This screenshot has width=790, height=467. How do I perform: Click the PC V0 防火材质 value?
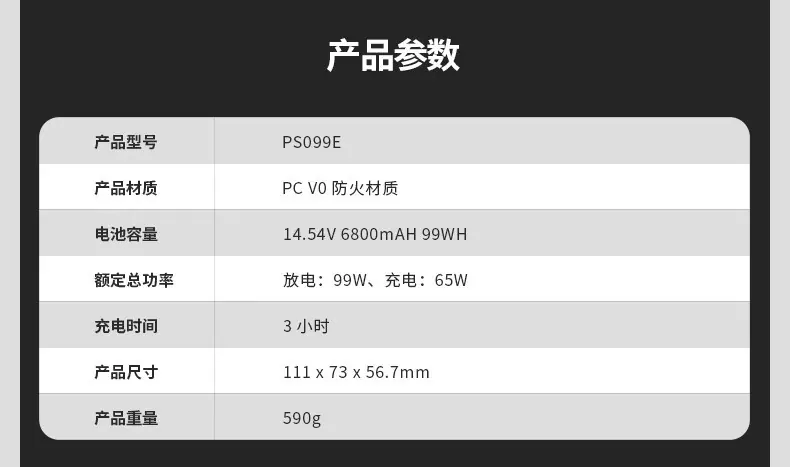point(340,188)
